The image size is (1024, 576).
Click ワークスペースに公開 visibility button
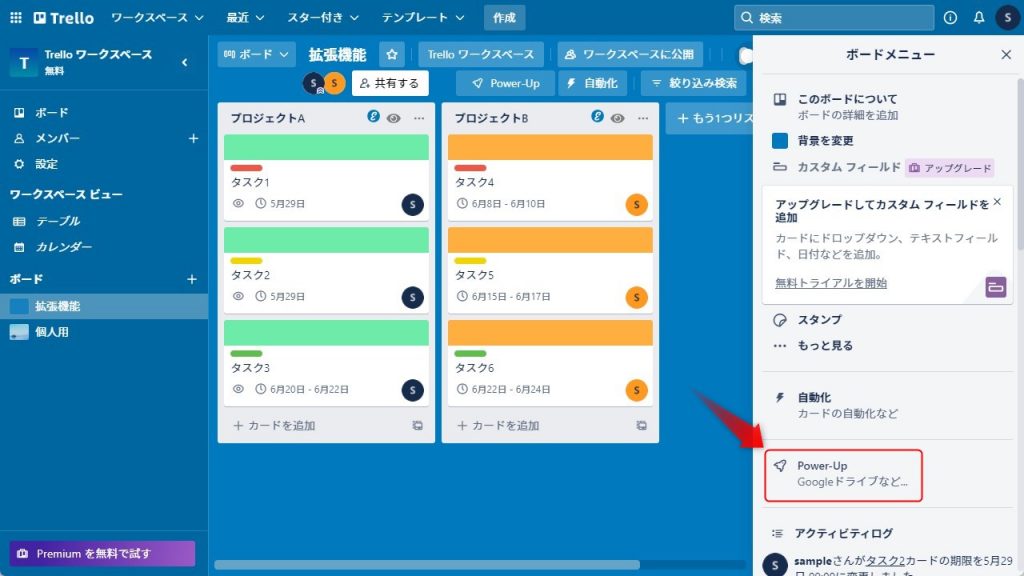pos(630,54)
